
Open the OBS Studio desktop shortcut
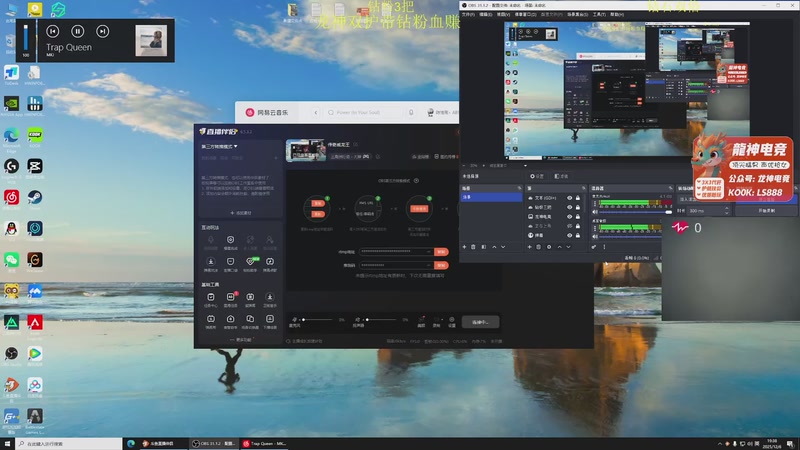[x=11, y=354]
